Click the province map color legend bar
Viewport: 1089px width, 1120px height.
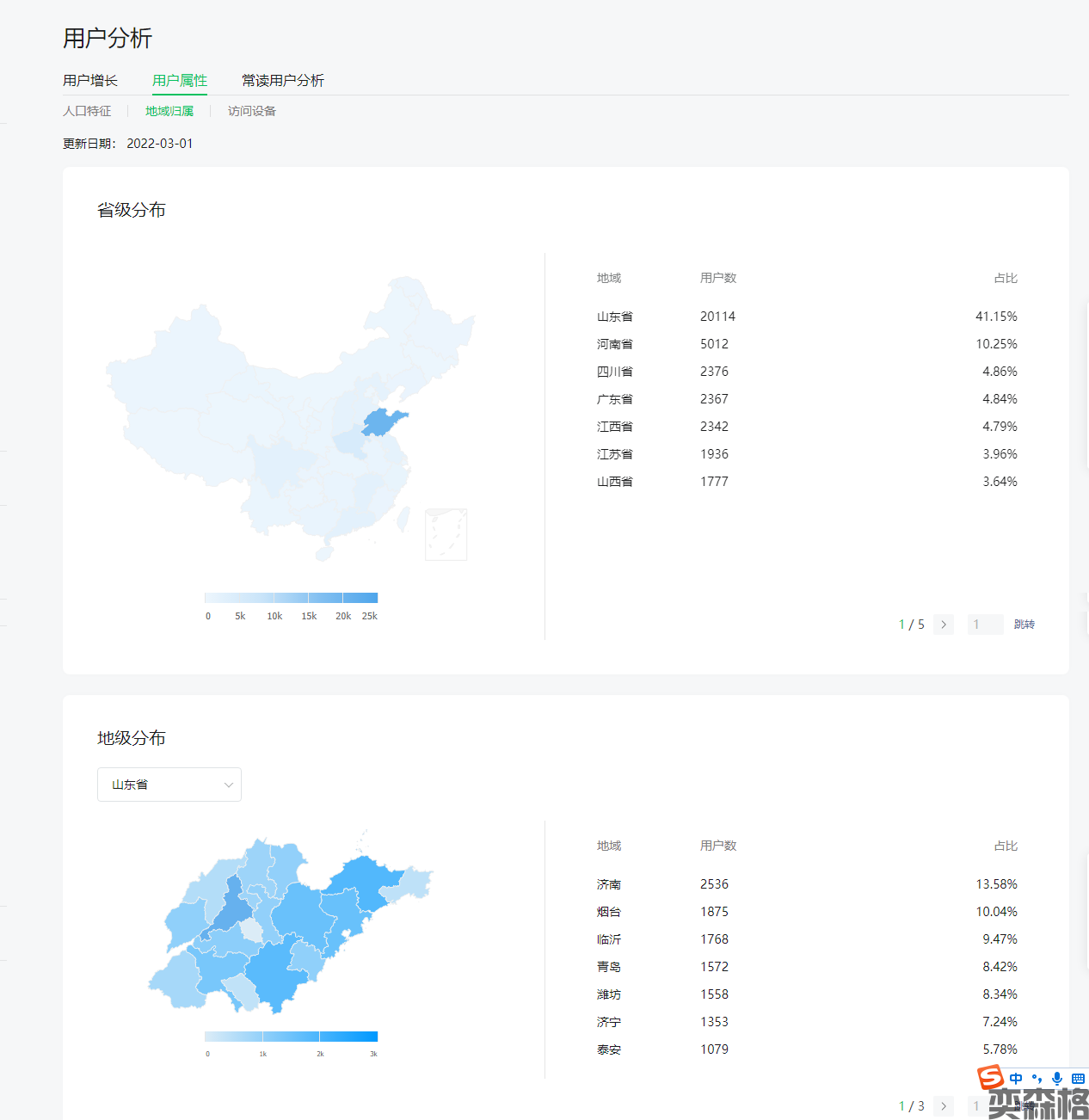pos(291,598)
